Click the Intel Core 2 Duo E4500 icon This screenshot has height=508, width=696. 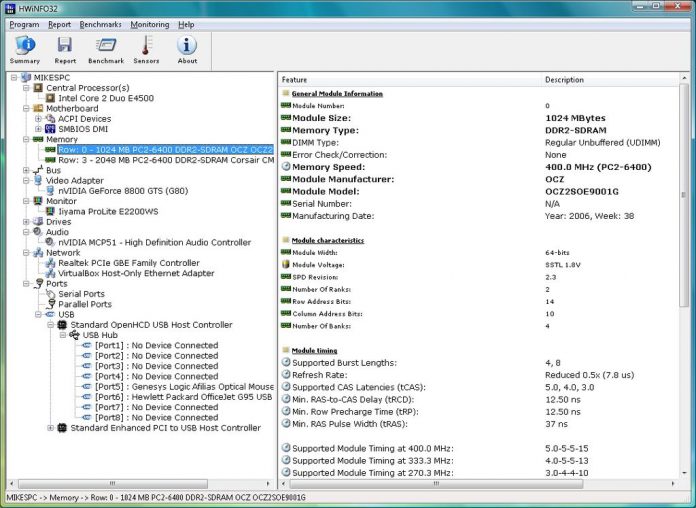click(51, 98)
